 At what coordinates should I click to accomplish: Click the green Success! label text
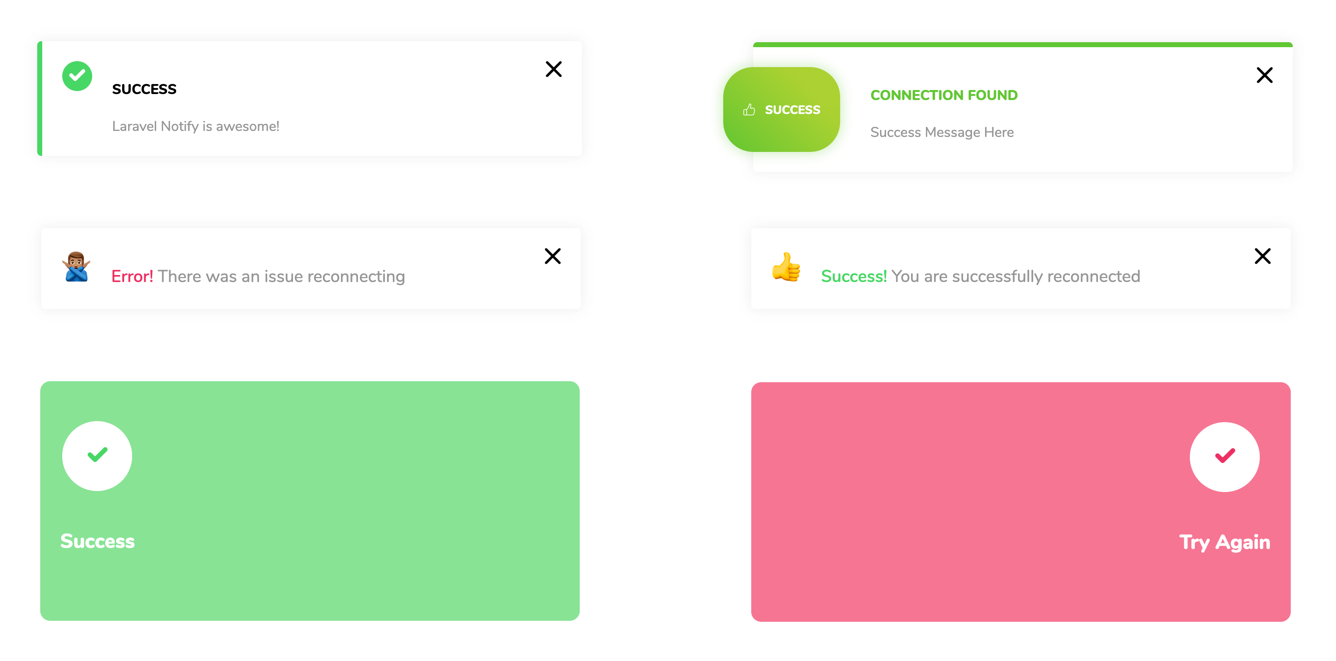(854, 277)
